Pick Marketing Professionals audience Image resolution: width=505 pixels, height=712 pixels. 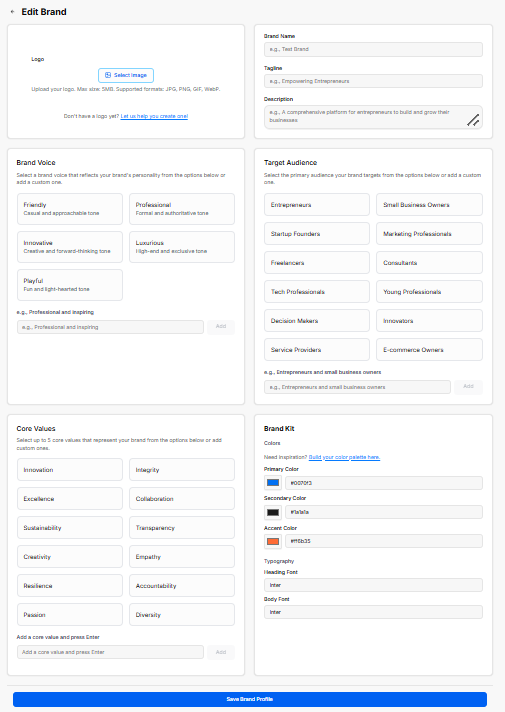(x=429, y=234)
